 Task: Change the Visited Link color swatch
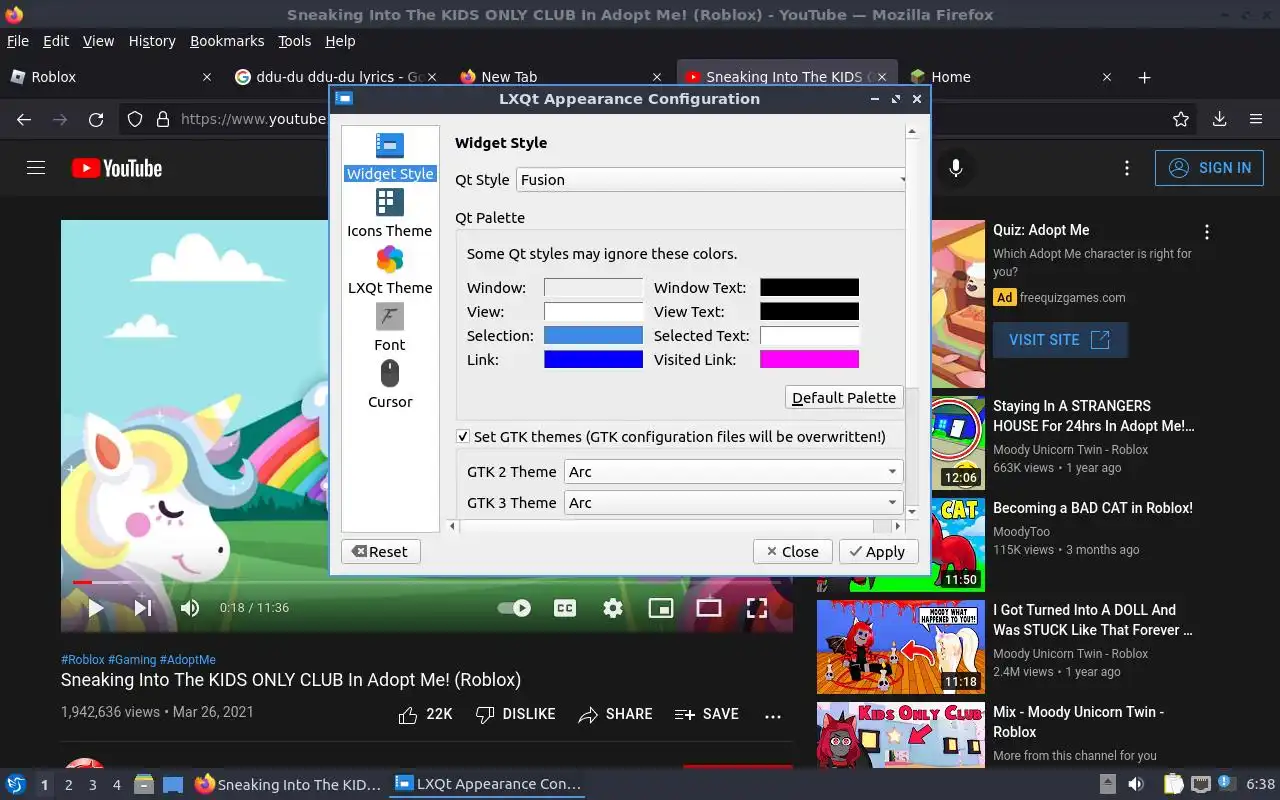pos(809,360)
